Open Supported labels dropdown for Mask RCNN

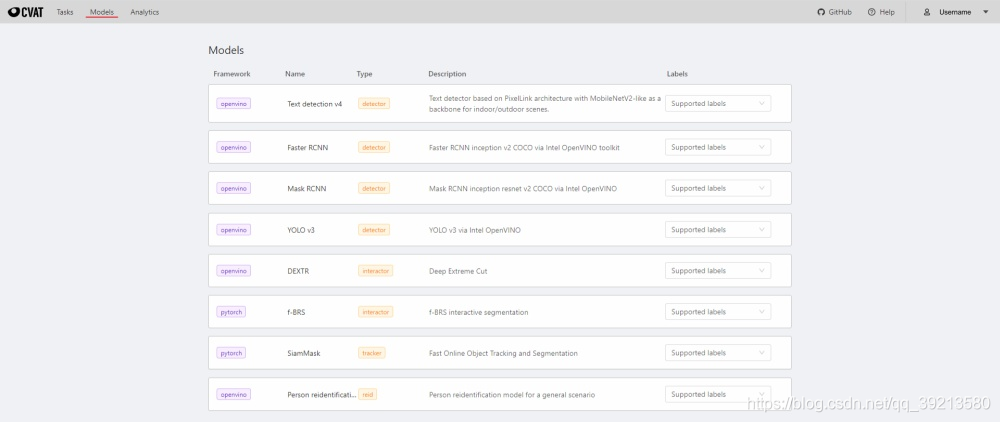click(717, 188)
